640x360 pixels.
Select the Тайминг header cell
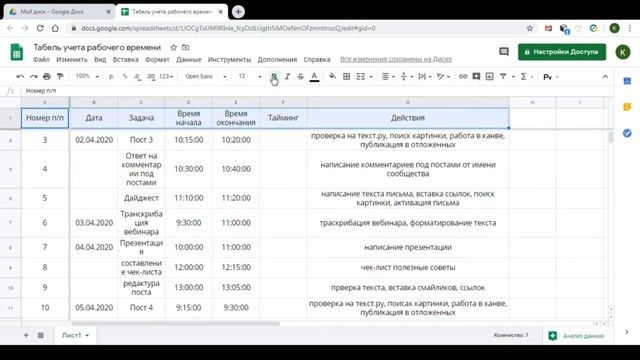point(283,118)
